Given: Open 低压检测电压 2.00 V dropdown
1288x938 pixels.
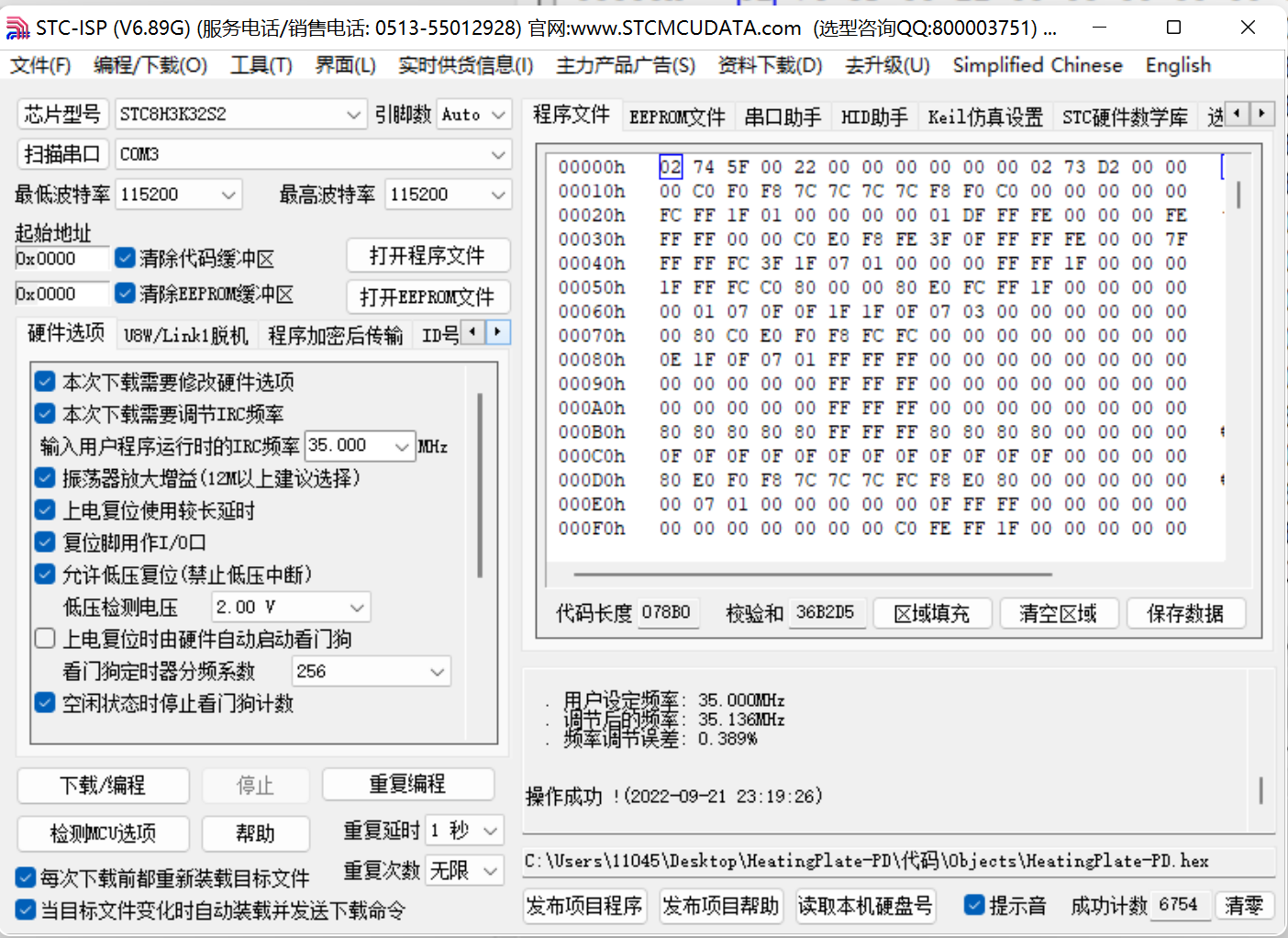Looking at the screenshot, I should [357, 608].
